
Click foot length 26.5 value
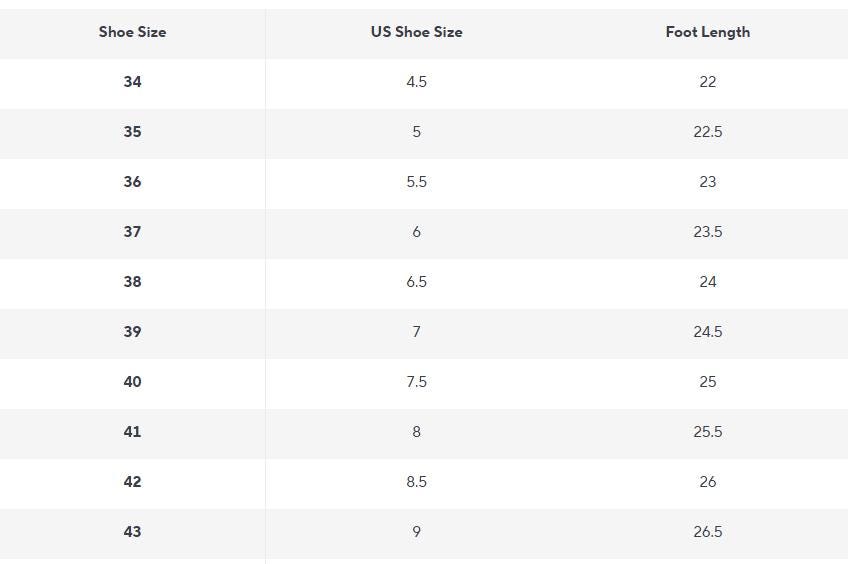pyautogui.click(x=707, y=532)
